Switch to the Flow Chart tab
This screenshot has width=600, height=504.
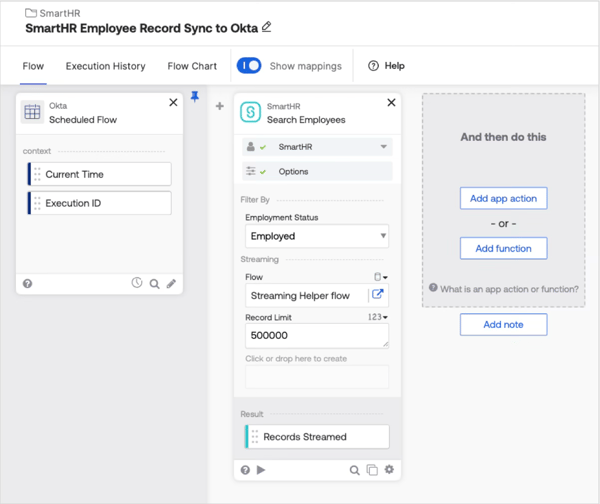(x=192, y=66)
